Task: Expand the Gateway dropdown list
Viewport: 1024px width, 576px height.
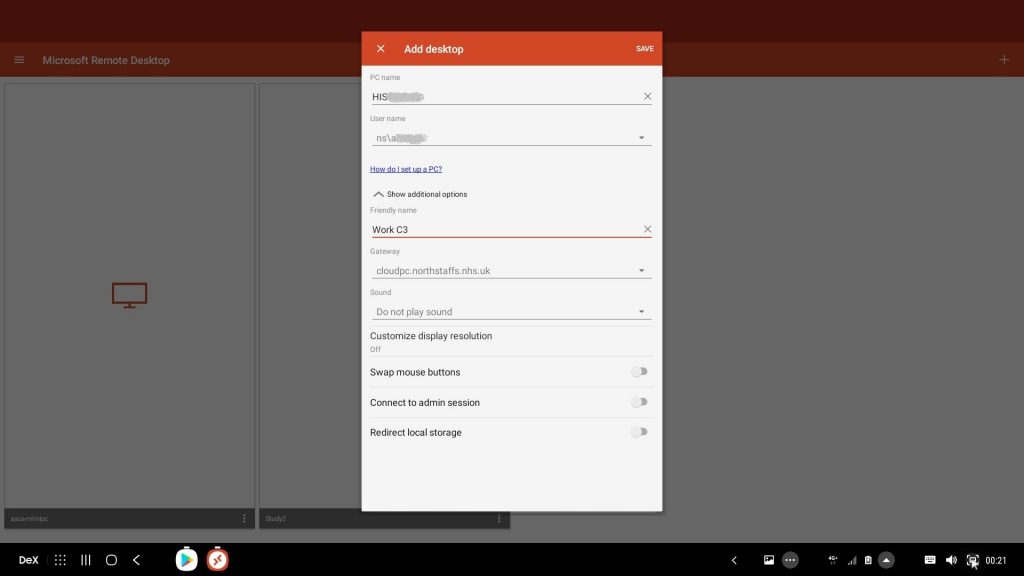Action: coord(641,271)
